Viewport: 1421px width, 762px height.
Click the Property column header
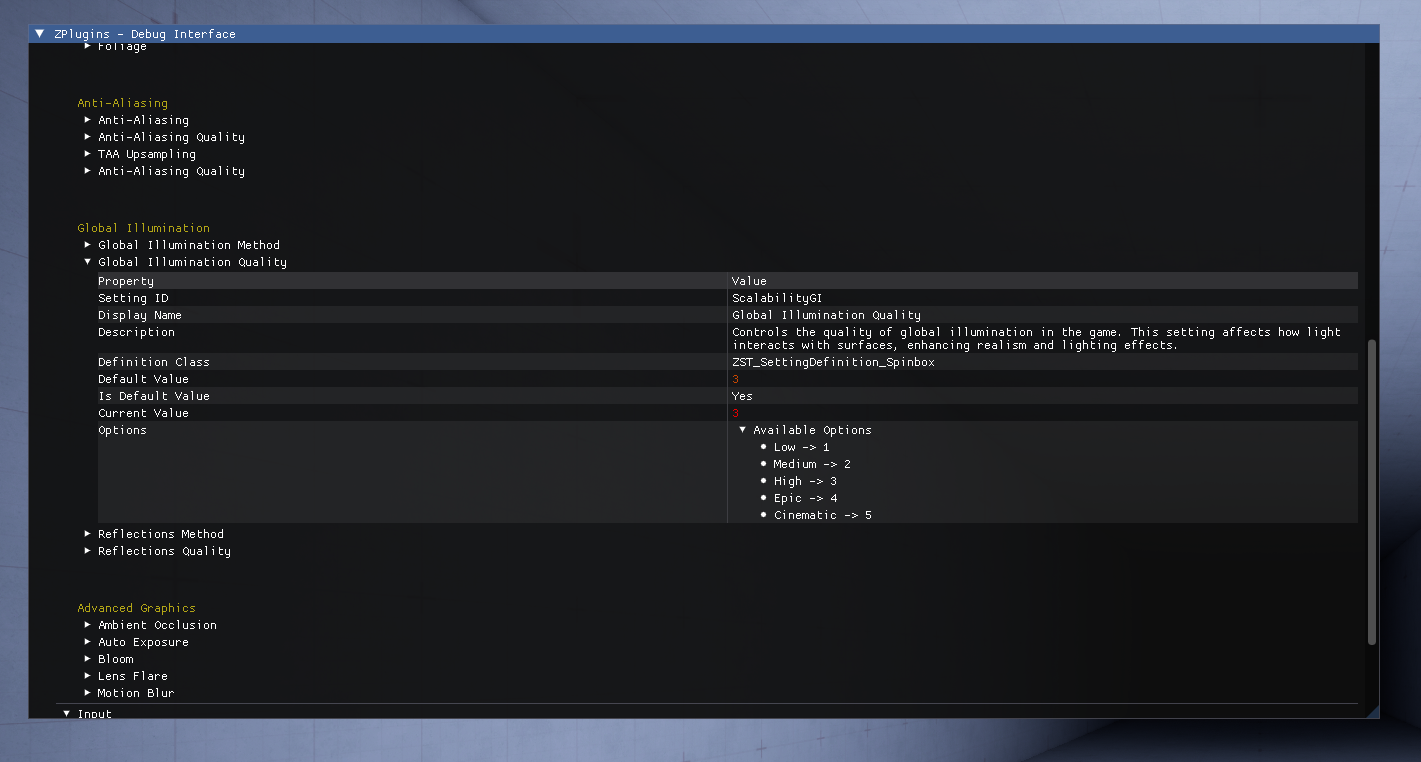[126, 281]
